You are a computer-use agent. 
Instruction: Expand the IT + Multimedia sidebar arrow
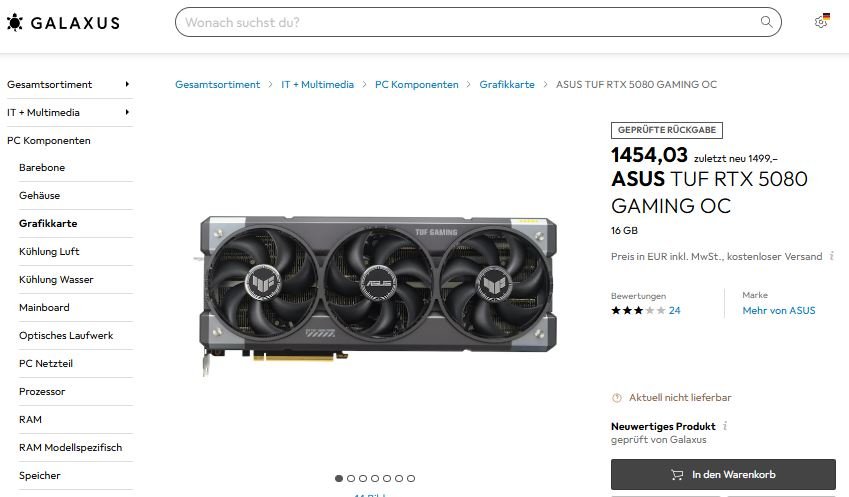click(x=127, y=112)
